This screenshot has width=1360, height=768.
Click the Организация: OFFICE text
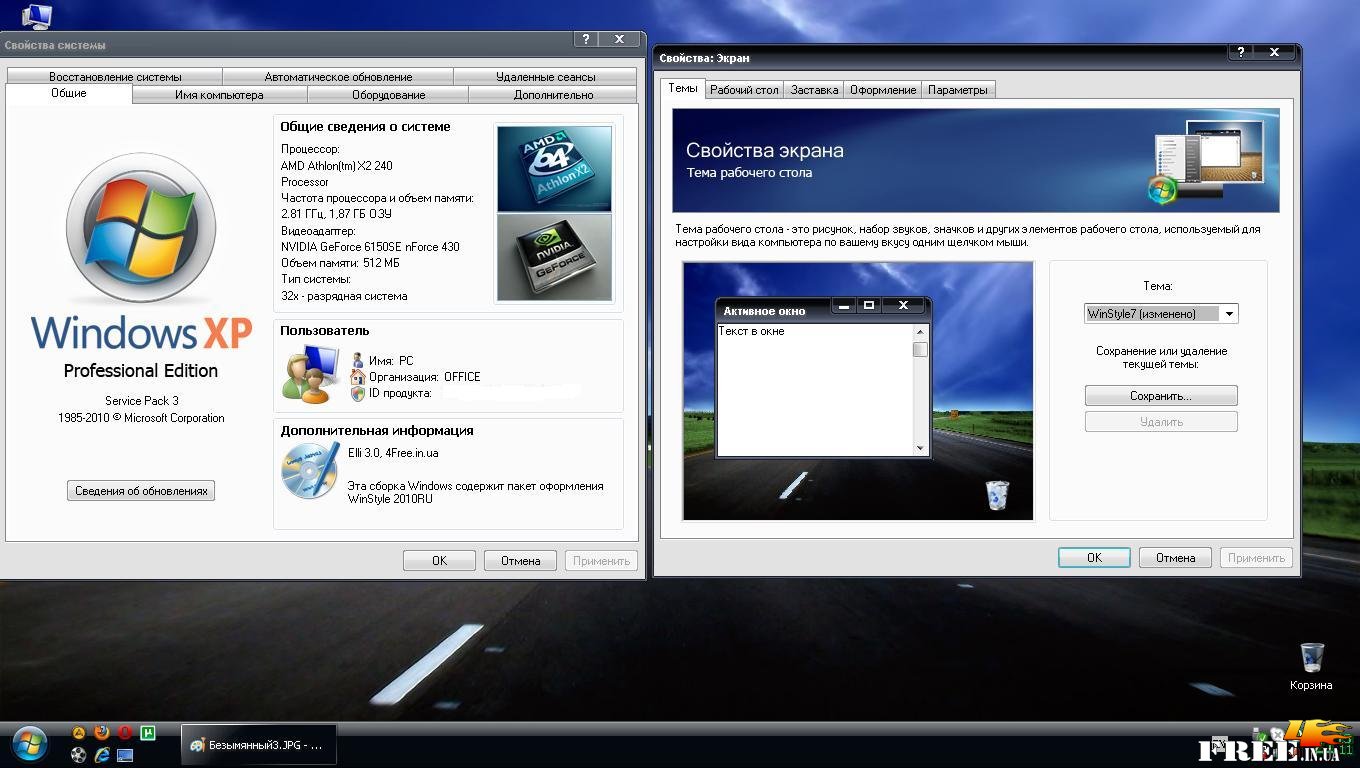pyautogui.click(x=424, y=377)
